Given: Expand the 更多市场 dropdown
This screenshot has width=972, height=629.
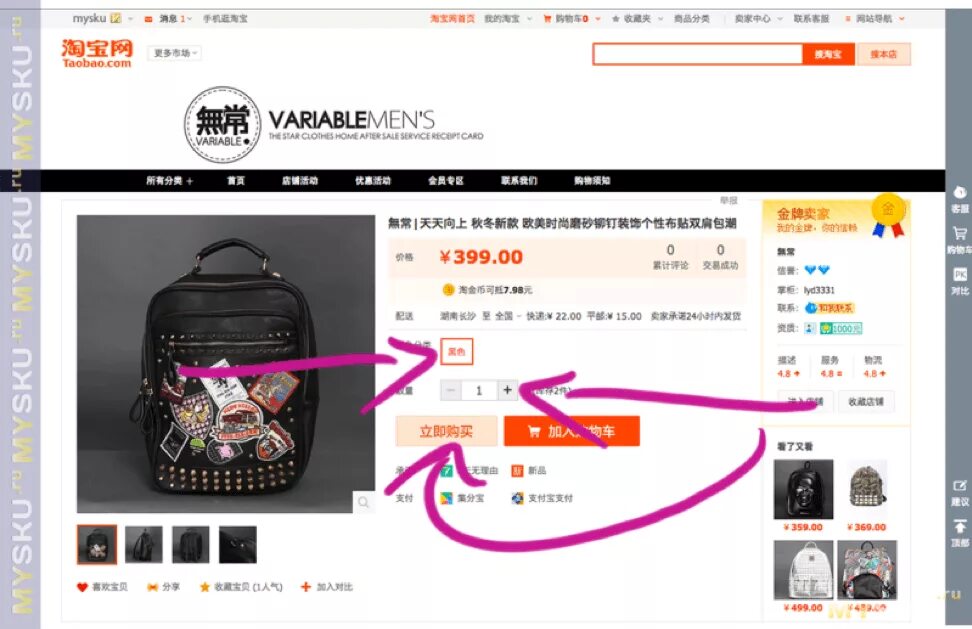Looking at the screenshot, I should click(x=175, y=53).
